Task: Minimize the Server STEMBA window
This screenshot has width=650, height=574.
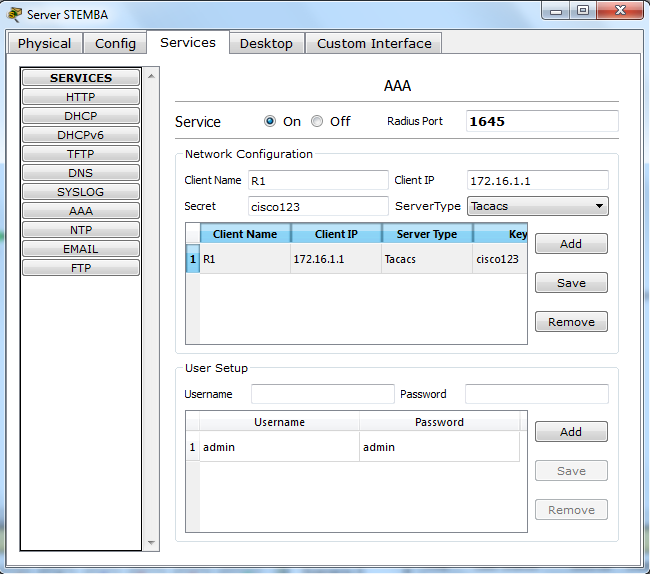Action: [x=556, y=11]
